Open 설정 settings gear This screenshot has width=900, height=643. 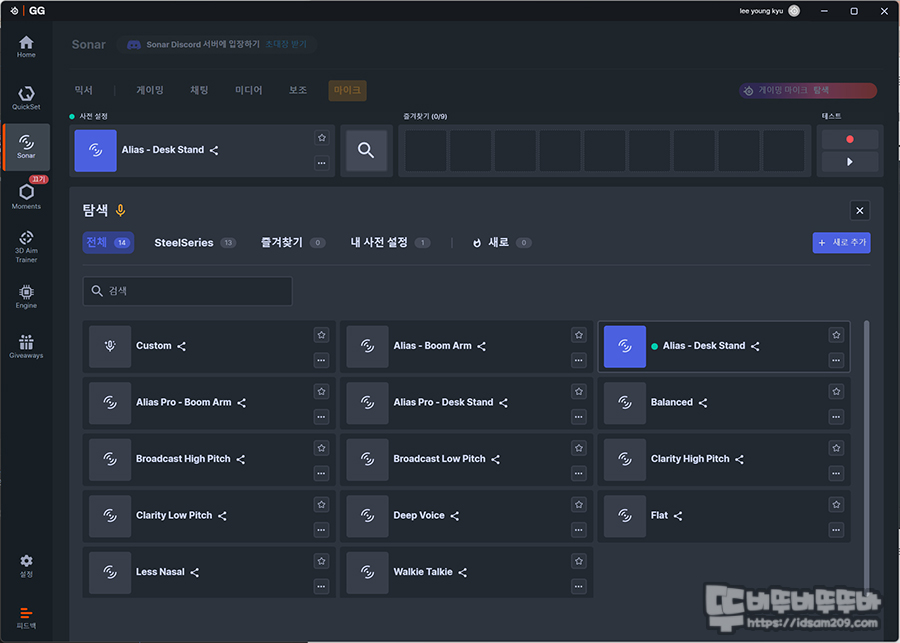coord(26,566)
